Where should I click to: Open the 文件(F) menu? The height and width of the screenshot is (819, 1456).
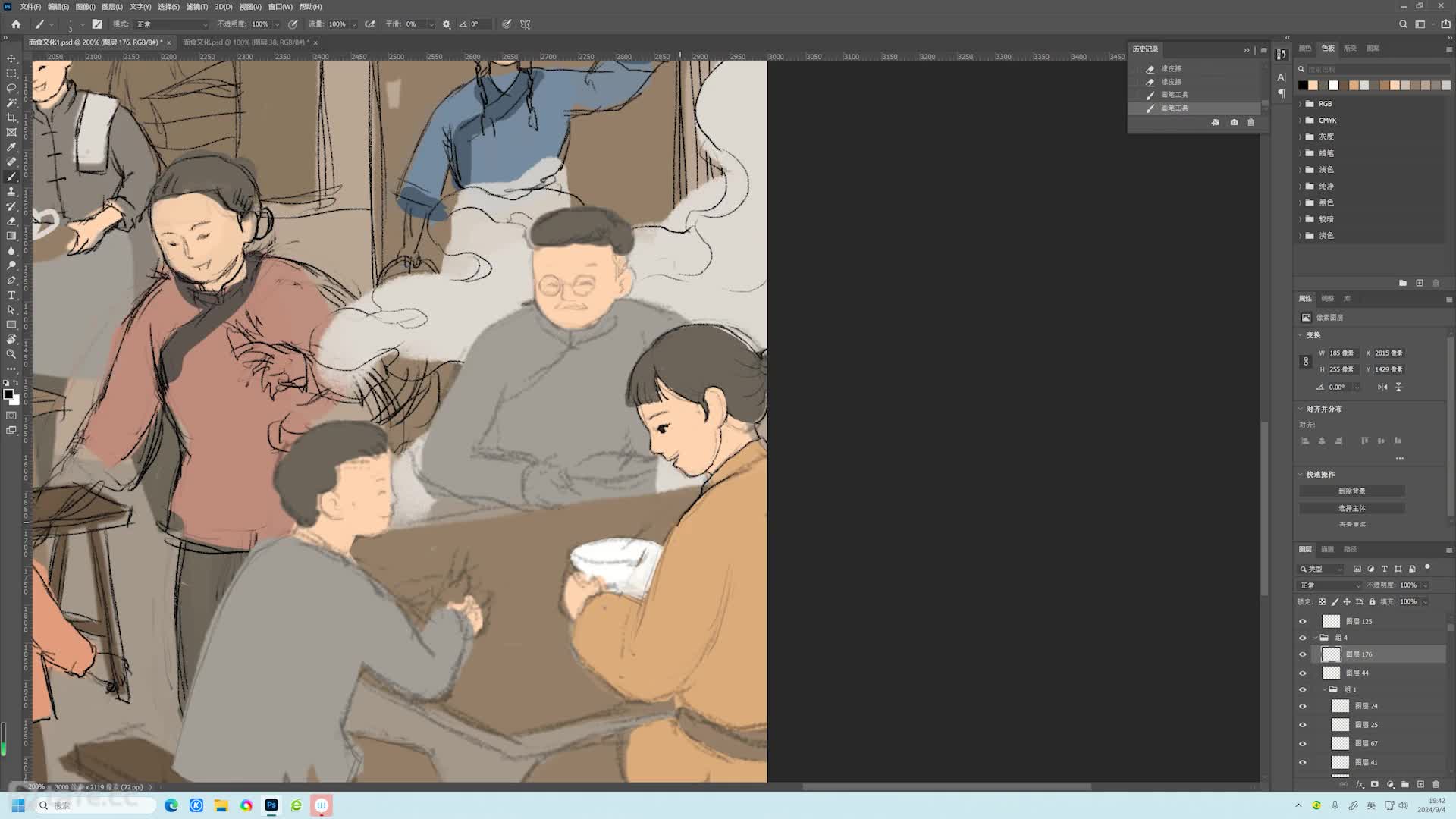pos(30,7)
